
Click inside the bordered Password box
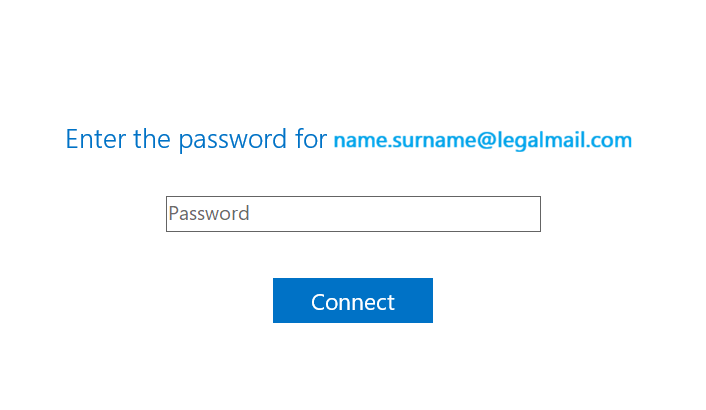pyautogui.click(x=353, y=214)
